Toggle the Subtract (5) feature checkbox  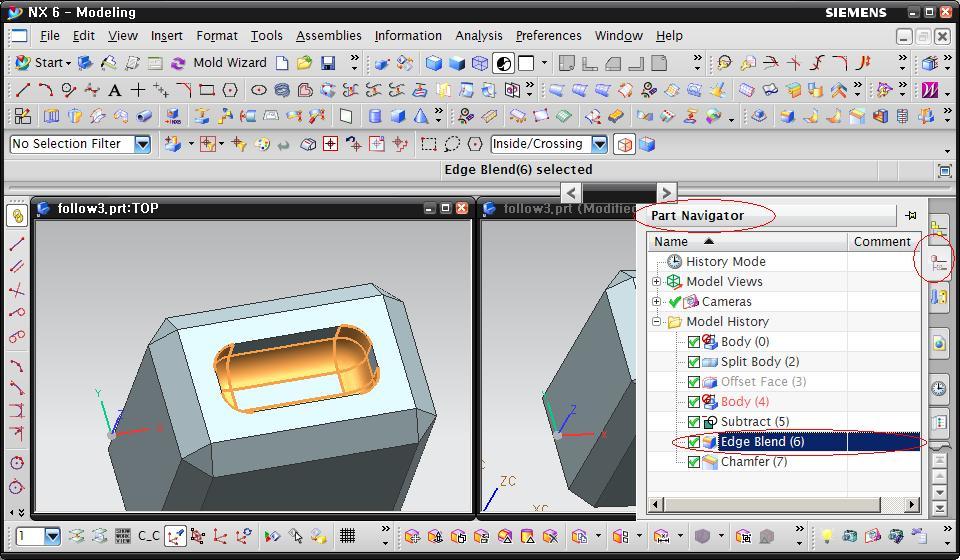point(694,422)
